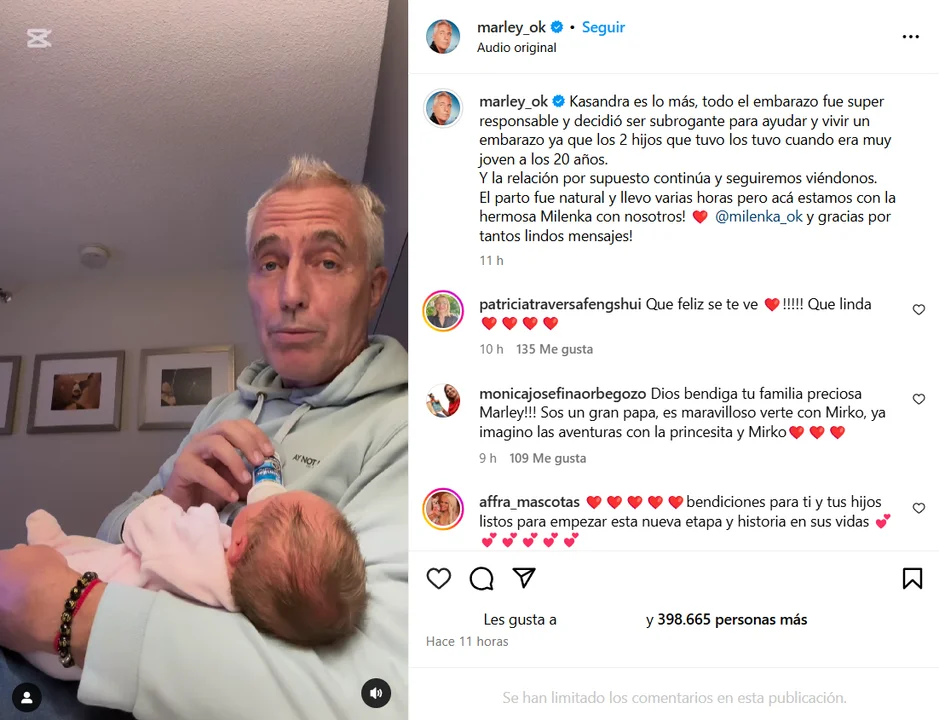Like monicajosefinaorbegozo's comment
Viewport: 939px width, 720px height.
point(919,399)
